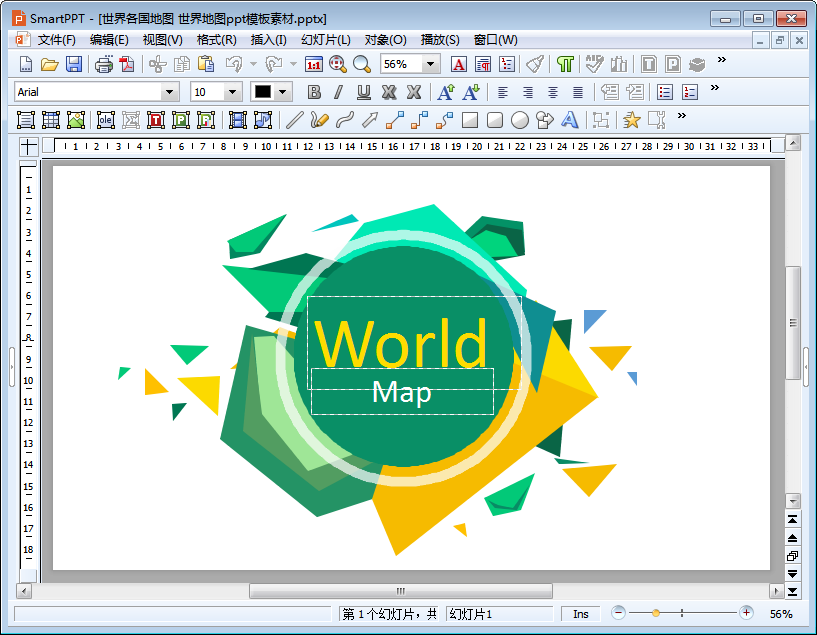Open the black font color swatch
This screenshot has width=817, height=635.
263,92
